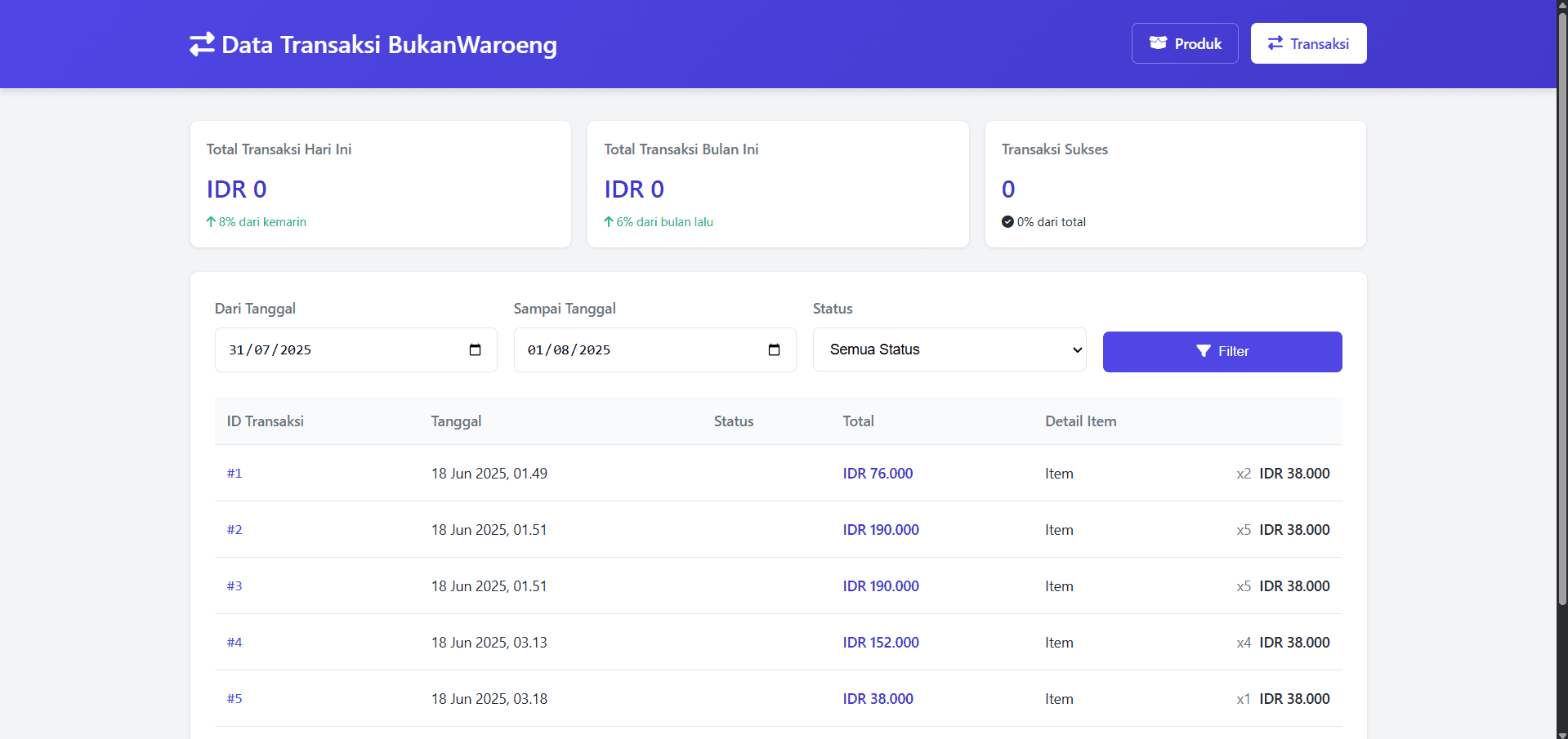The image size is (1568, 739).
Task: Click the x2 quantity in row #1
Action: coord(1244,474)
